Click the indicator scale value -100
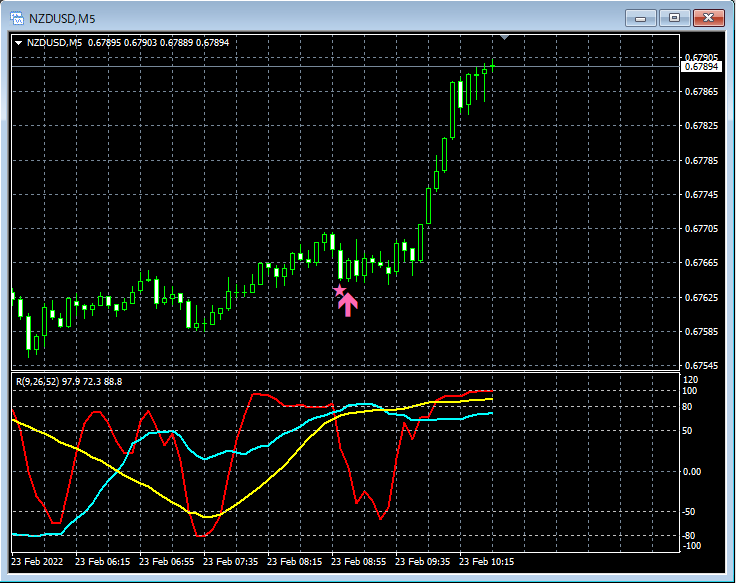This screenshot has height=583, width=737. pos(690,546)
